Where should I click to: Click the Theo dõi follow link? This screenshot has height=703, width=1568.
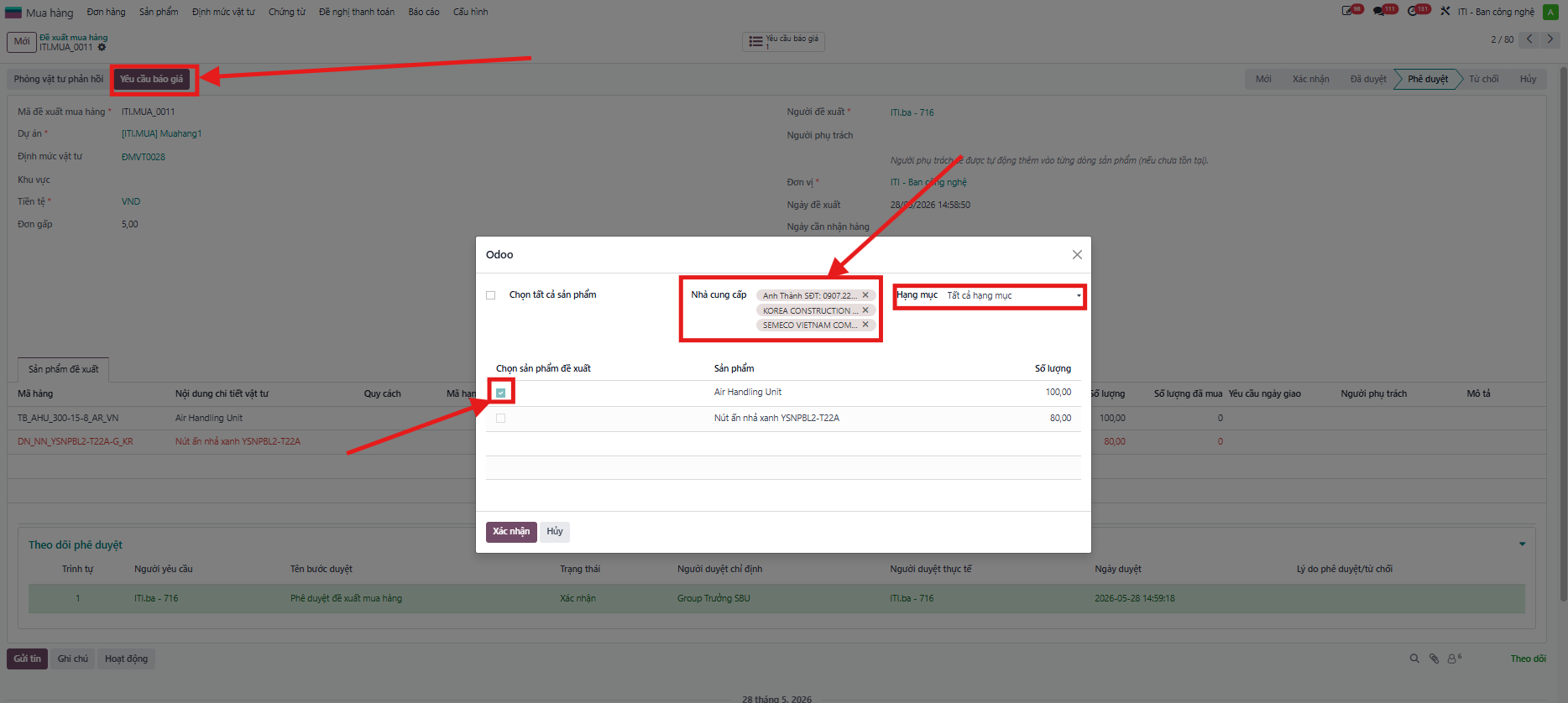1528,659
